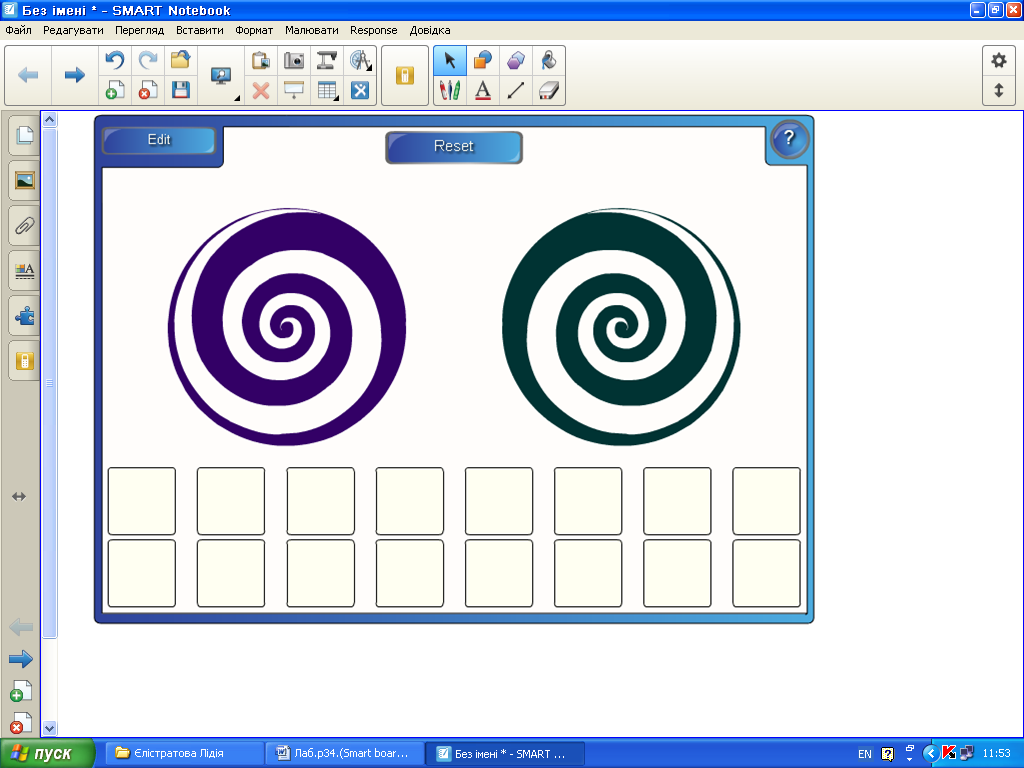
Task: Go to previous page with back arrow
Action: (28, 75)
